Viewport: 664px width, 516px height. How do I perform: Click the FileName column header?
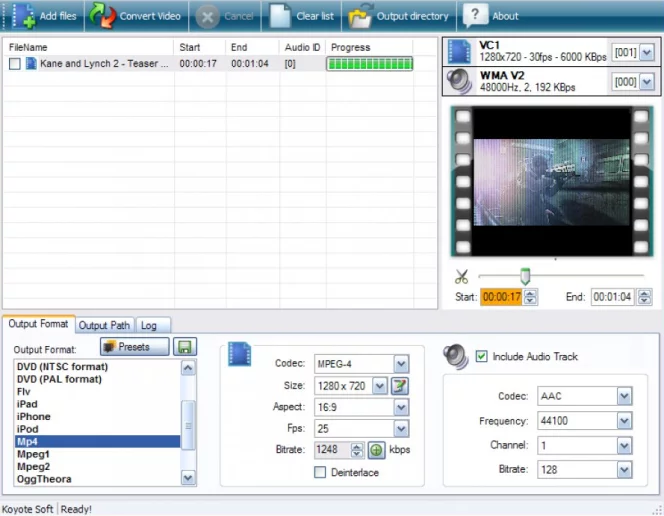pyautogui.click(x=89, y=47)
